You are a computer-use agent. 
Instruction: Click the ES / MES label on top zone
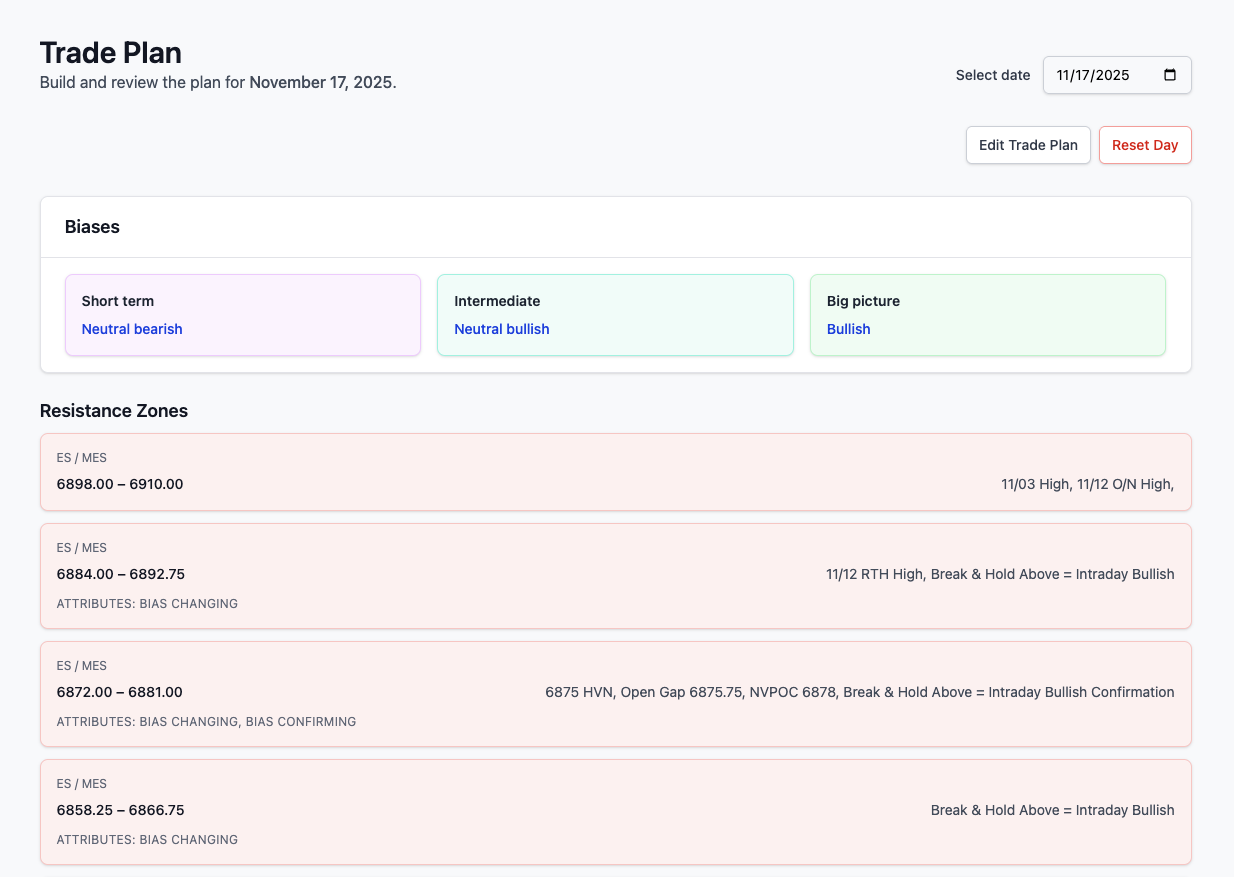[81, 457]
